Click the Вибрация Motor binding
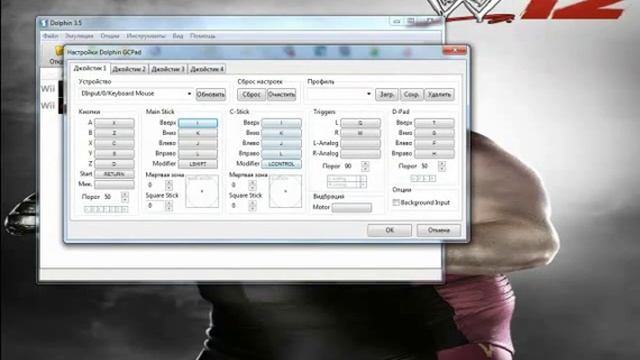 click(x=352, y=208)
